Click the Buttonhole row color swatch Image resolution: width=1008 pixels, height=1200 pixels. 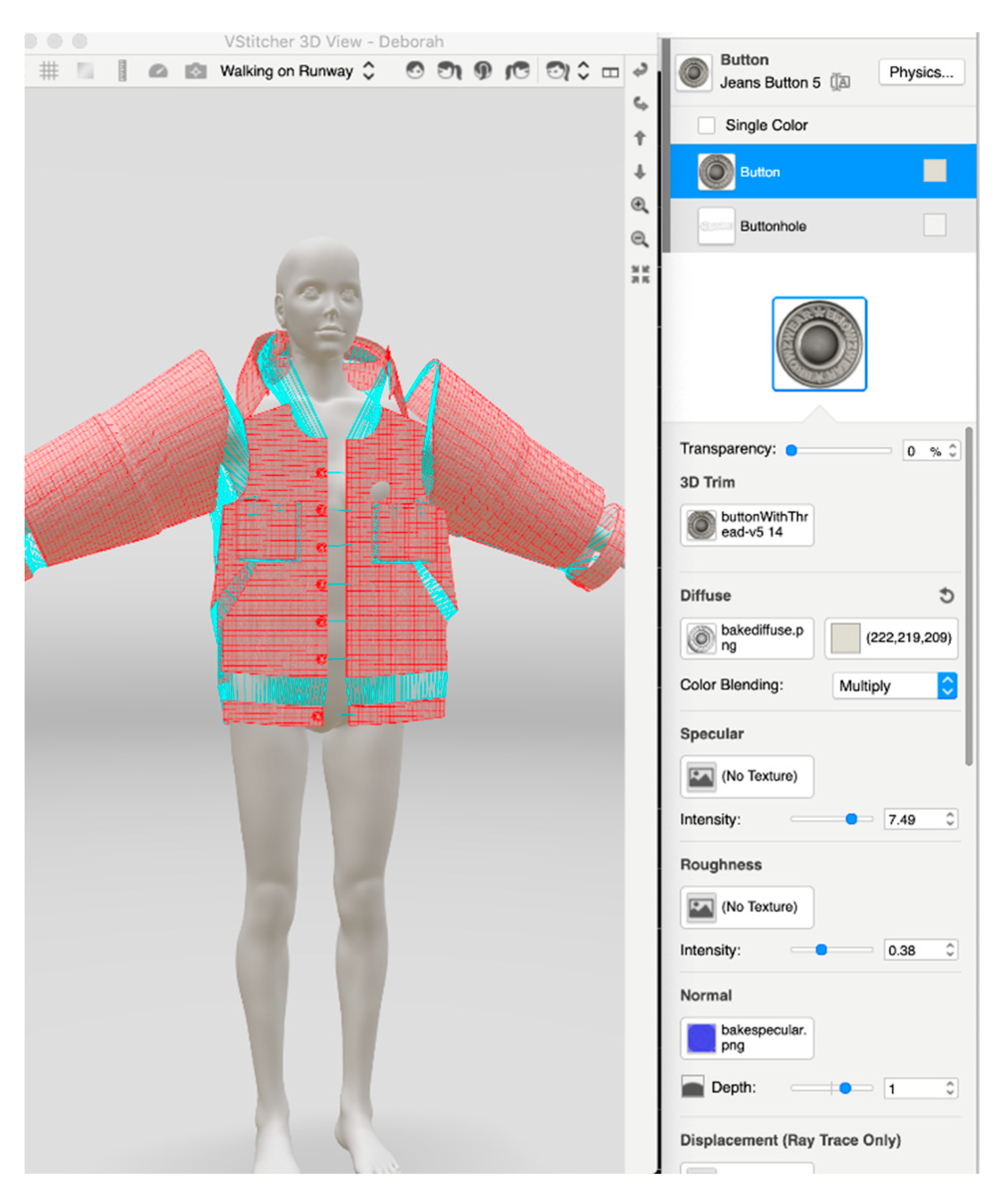pos(934,225)
